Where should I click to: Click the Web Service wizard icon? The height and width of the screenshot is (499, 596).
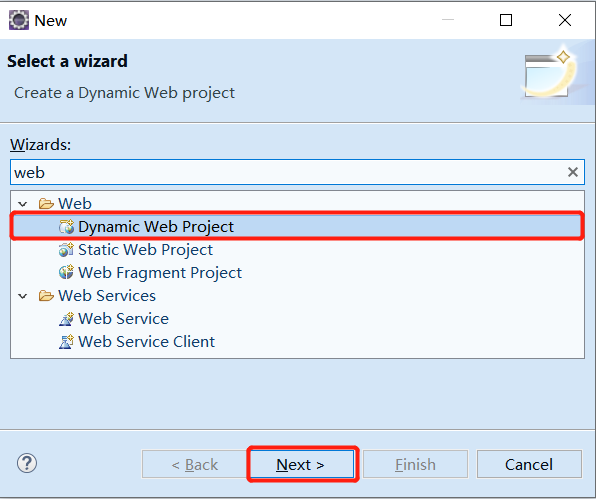pyautogui.click(x=67, y=318)
